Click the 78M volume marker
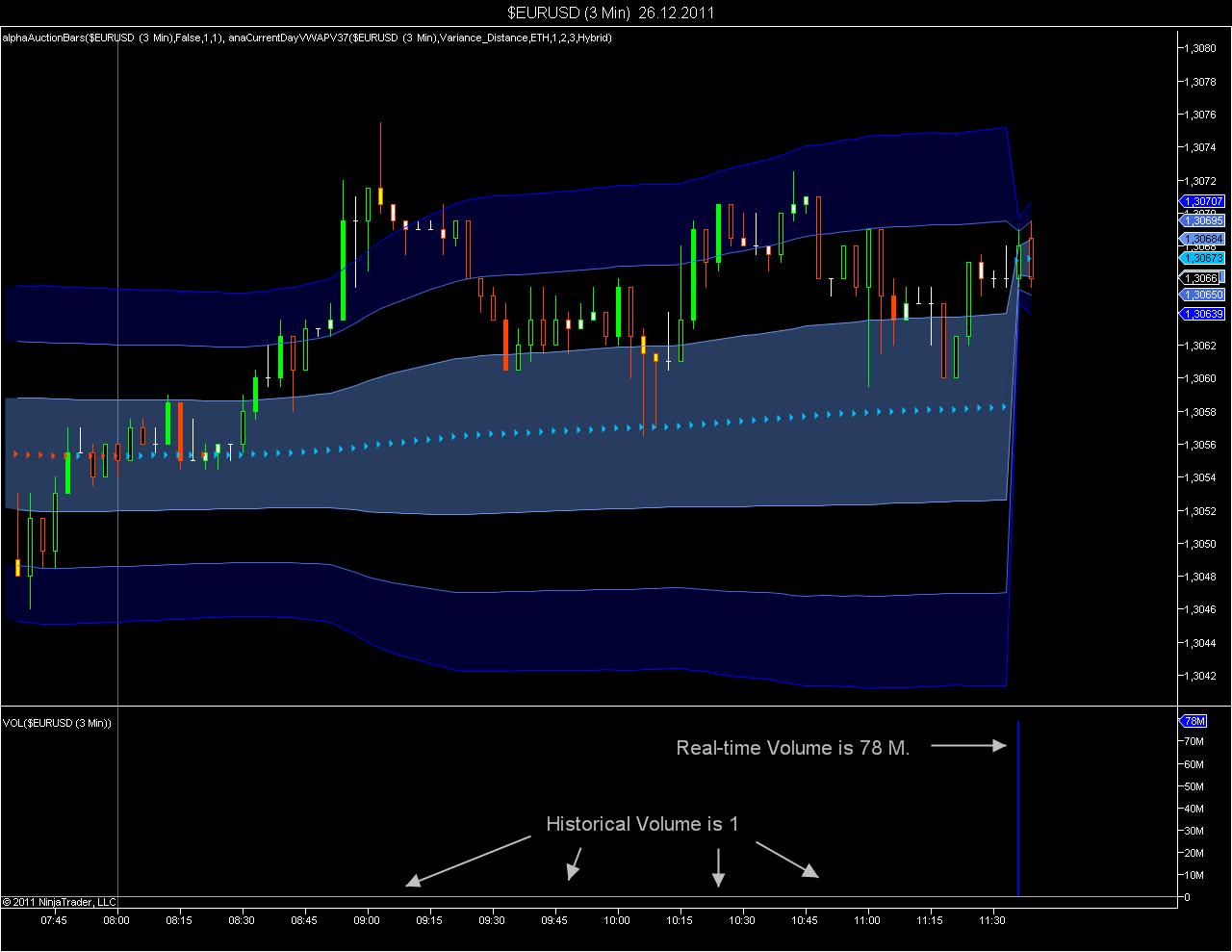This screenshot has width=1232, height=952. [1193, 721]
